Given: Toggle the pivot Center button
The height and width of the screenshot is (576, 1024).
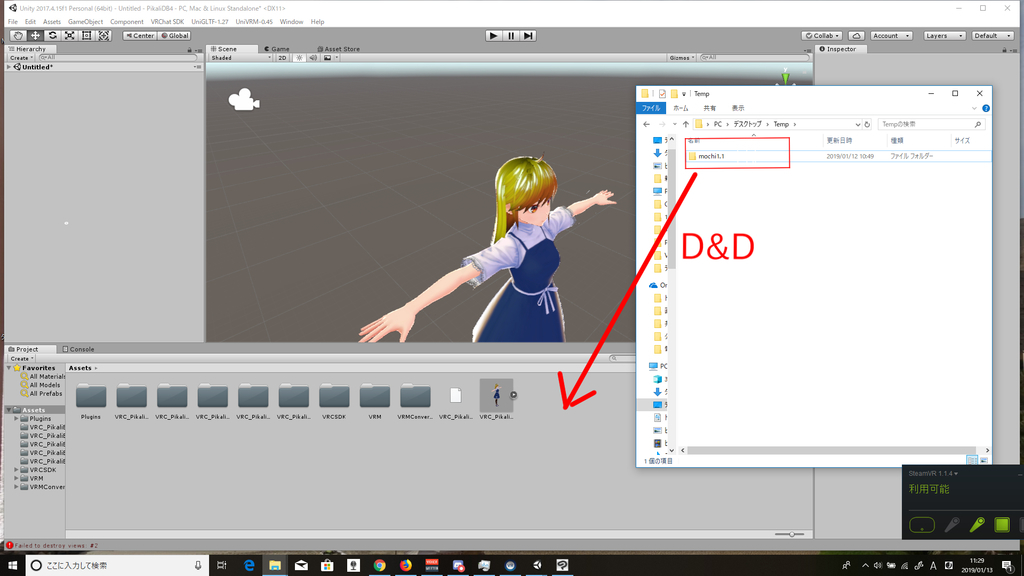Looking at the screenshot, I should point(140,36).
